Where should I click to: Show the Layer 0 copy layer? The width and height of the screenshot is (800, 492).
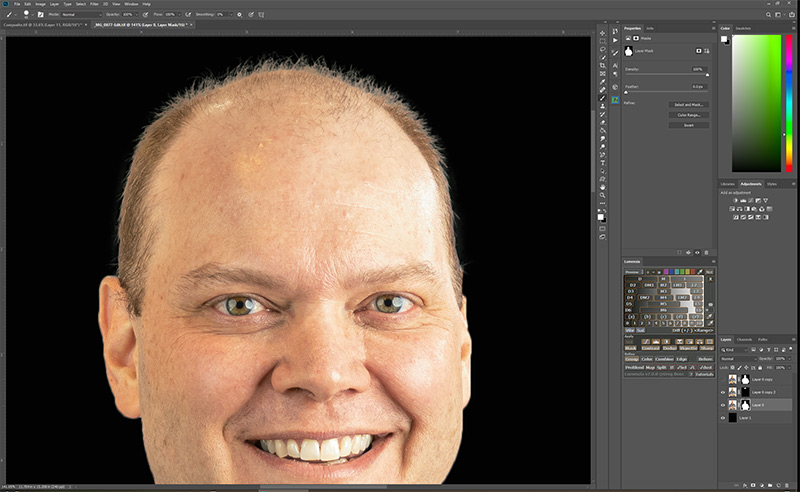[723, 380]
